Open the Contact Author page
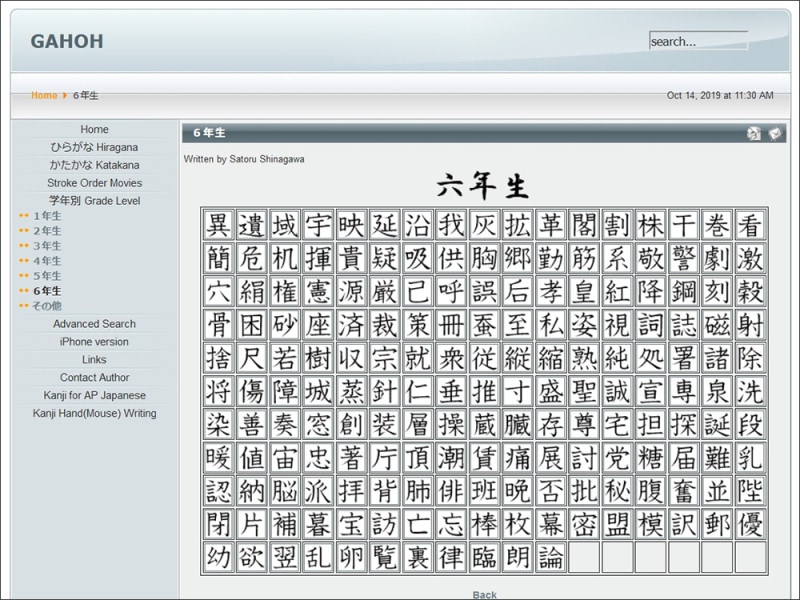 tap(94, 377)
